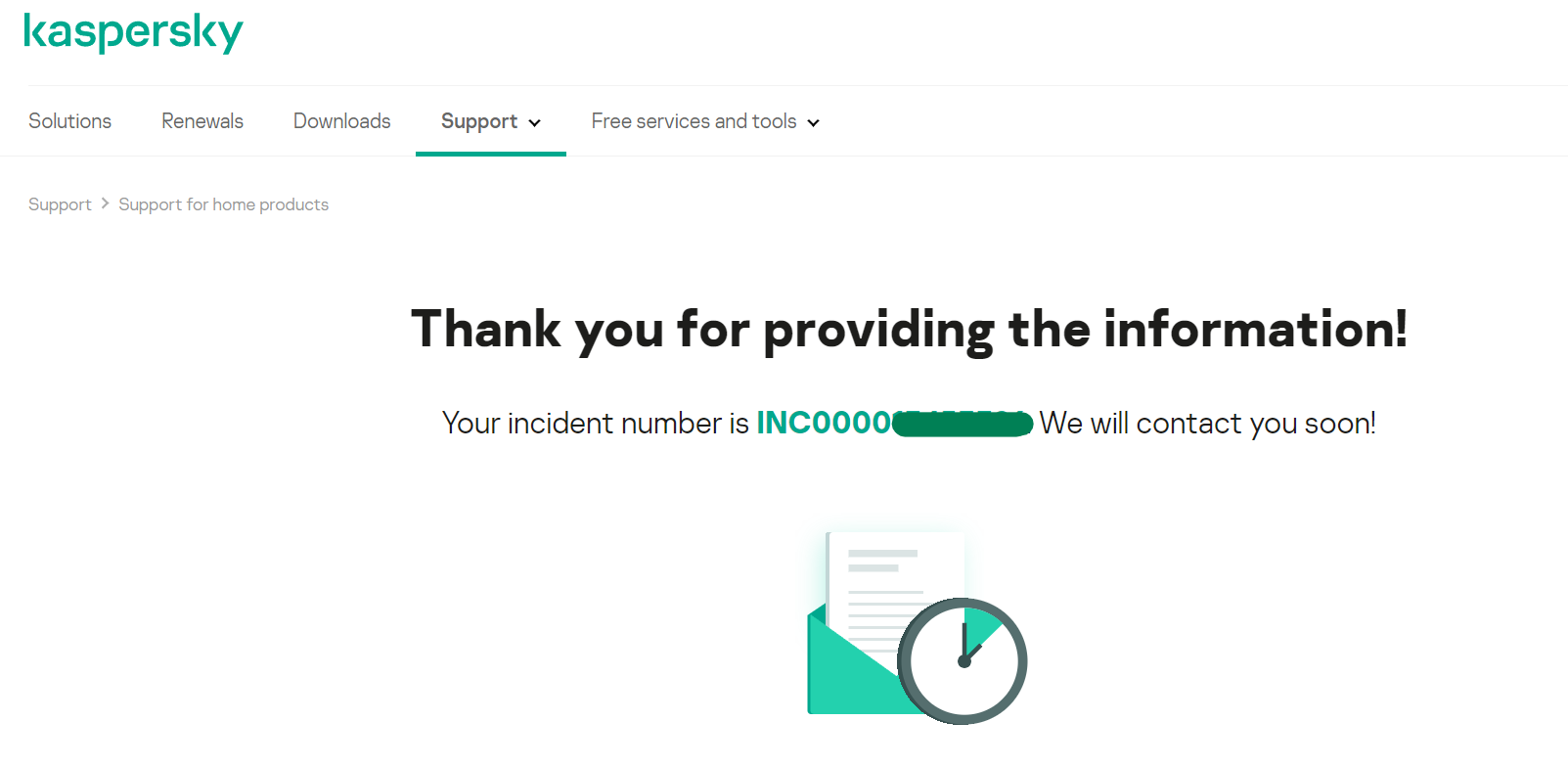Click 'We will contact you soon!' text
Screen dimensions: 1568x766
(x=1207, y=423)
